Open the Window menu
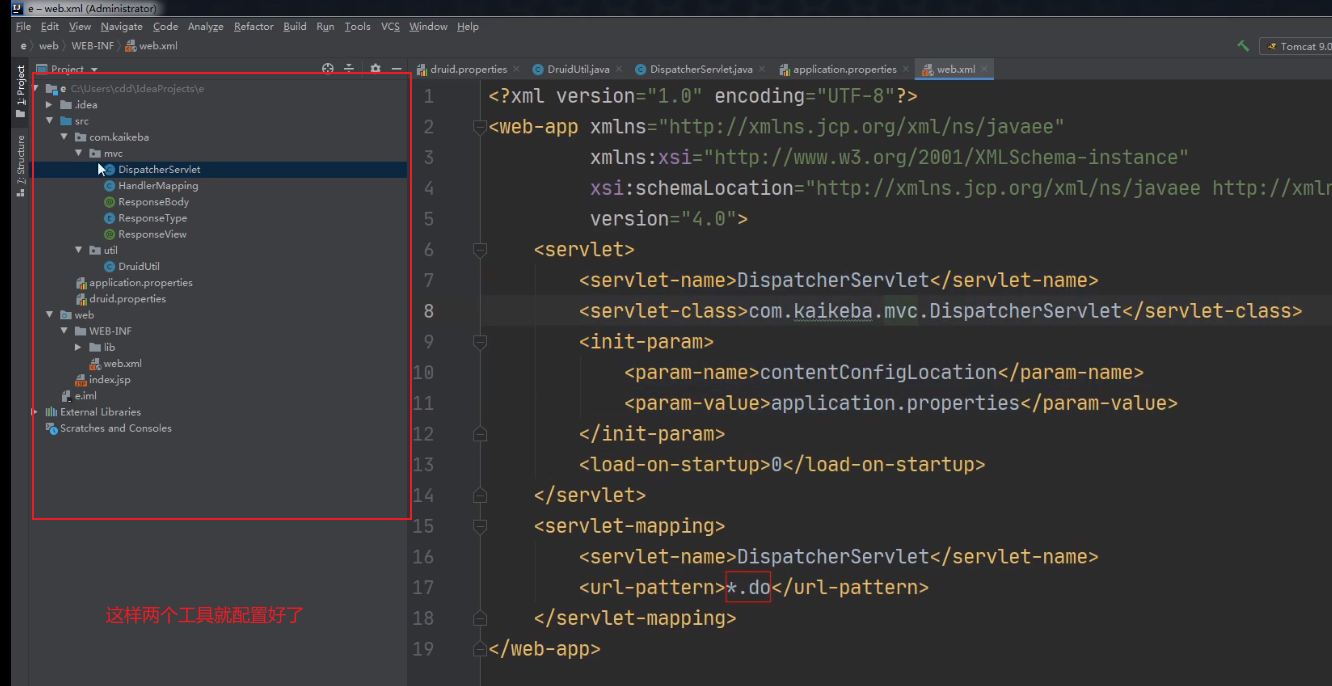The height and width of the screenshot is (686, 1332). pos(429,27)
